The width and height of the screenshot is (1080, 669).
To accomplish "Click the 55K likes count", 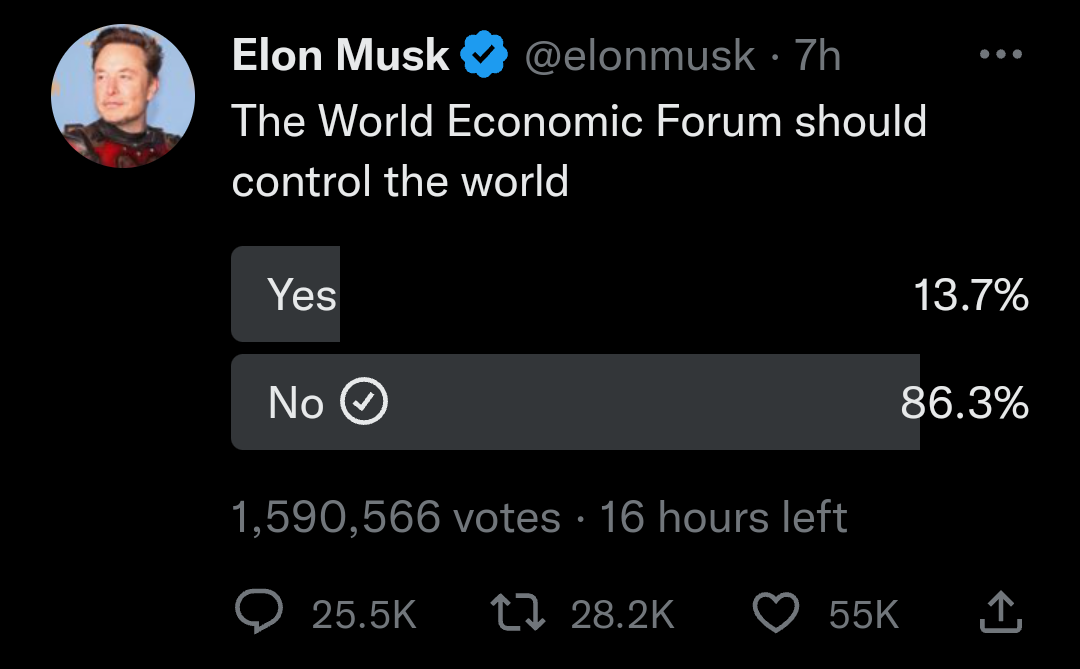I will pyautogui.click(x=864, y=614).
